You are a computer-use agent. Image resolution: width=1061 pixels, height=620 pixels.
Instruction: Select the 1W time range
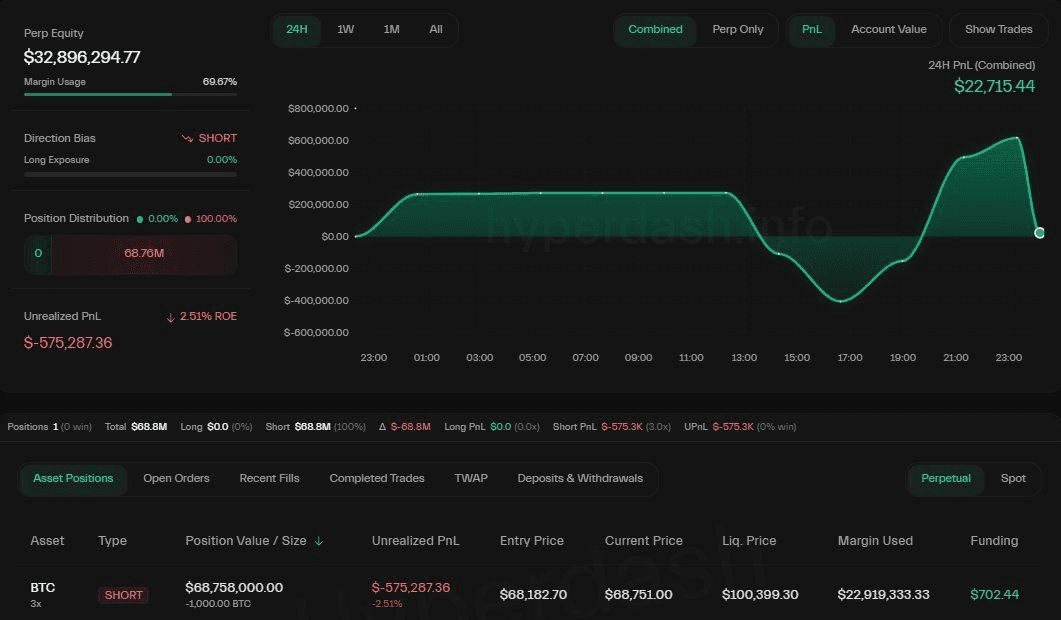pos(345,30)
